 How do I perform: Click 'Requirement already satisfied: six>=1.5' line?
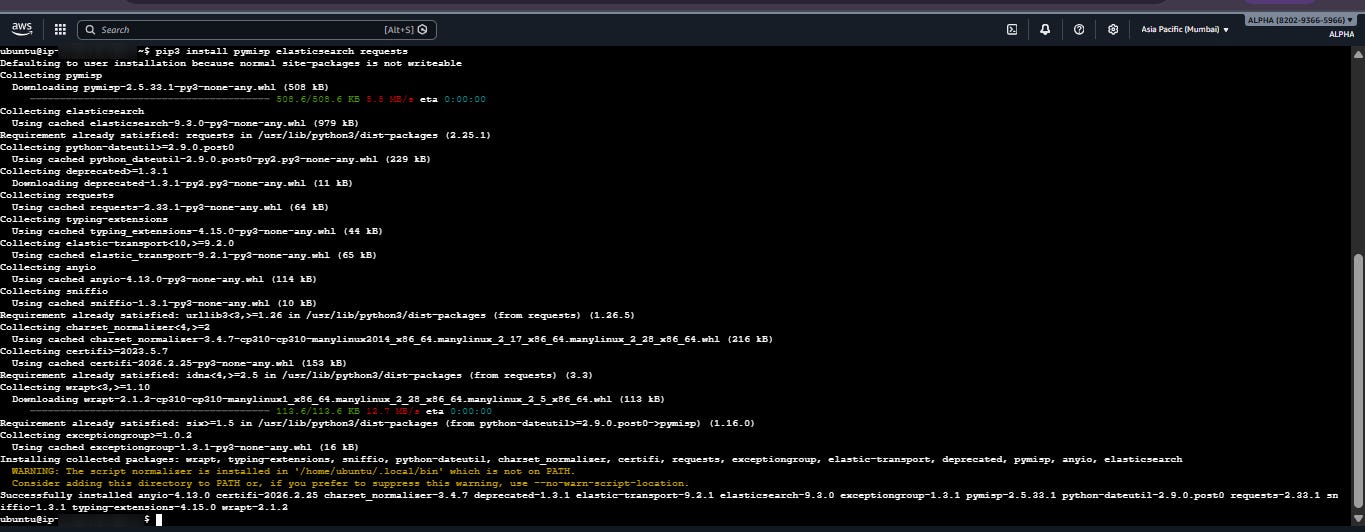pos(377,423)
